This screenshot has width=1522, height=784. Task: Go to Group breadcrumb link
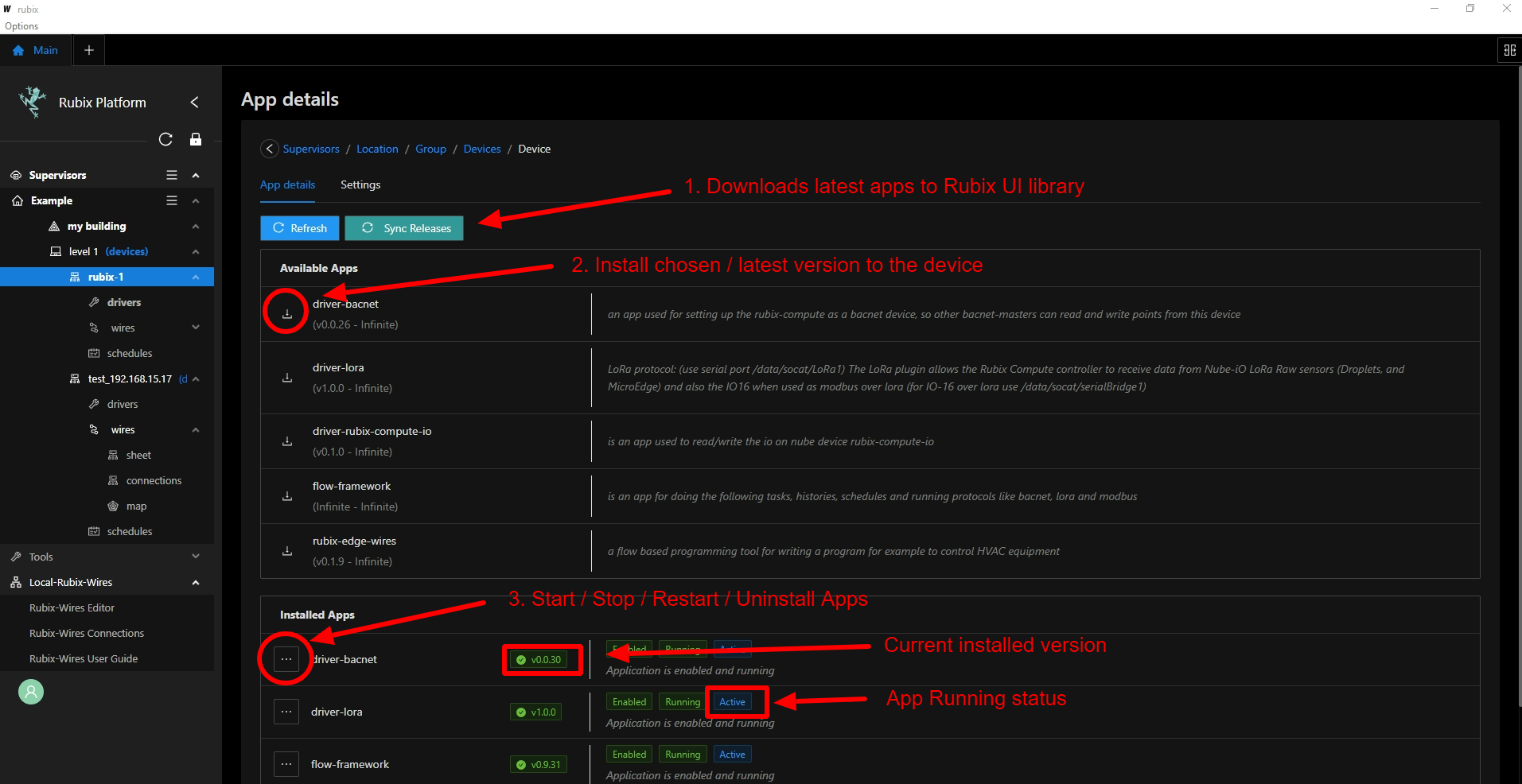430,149
